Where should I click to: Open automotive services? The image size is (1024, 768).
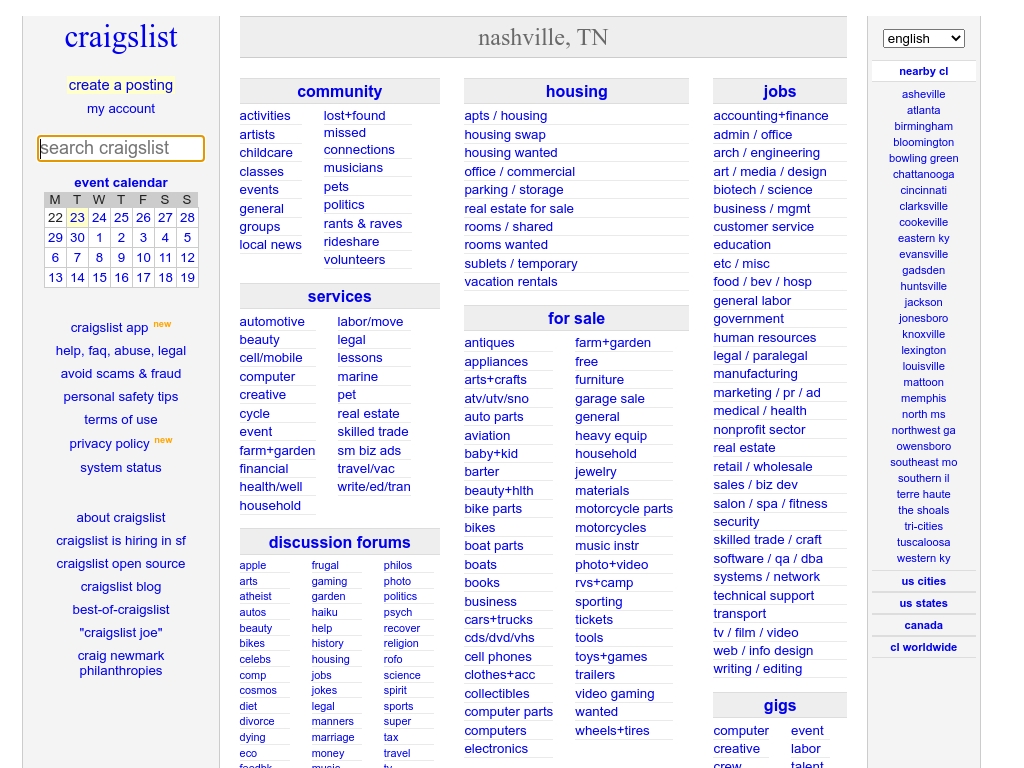pyautogui.click(x=272, y=322)
